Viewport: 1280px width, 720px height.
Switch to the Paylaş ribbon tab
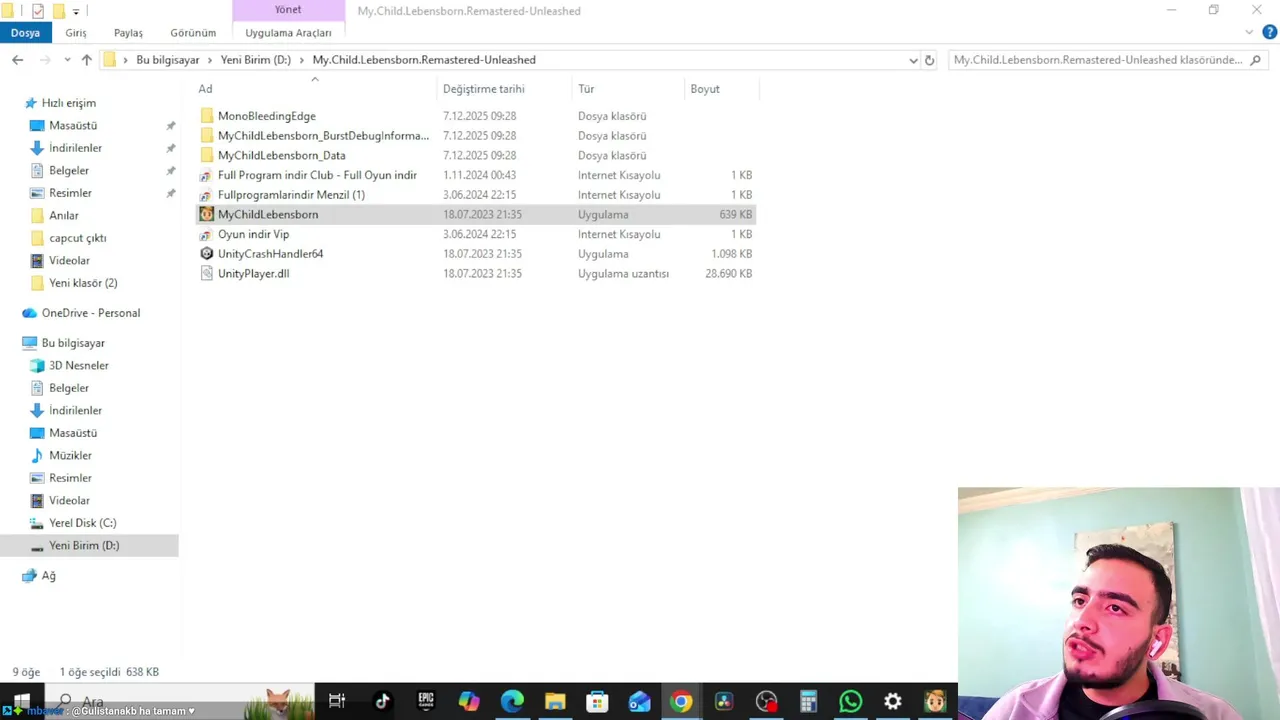tap(128, 33)
